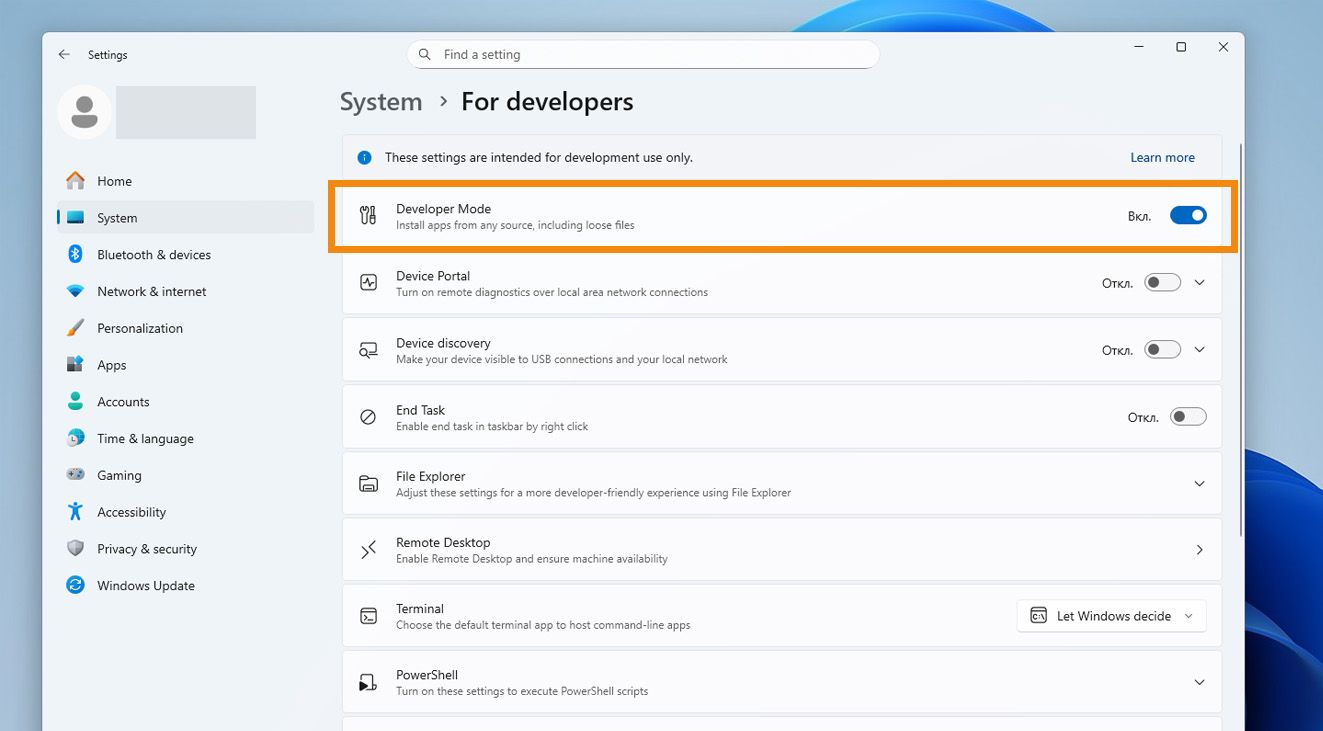Turn off the Developer Mode toggle
Image resolution: width=1323 pixels, height=731 pixels.
1188,215
